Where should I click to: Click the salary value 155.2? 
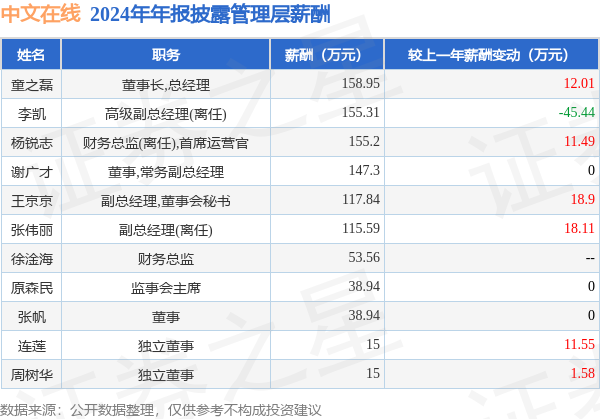[364, 141]
